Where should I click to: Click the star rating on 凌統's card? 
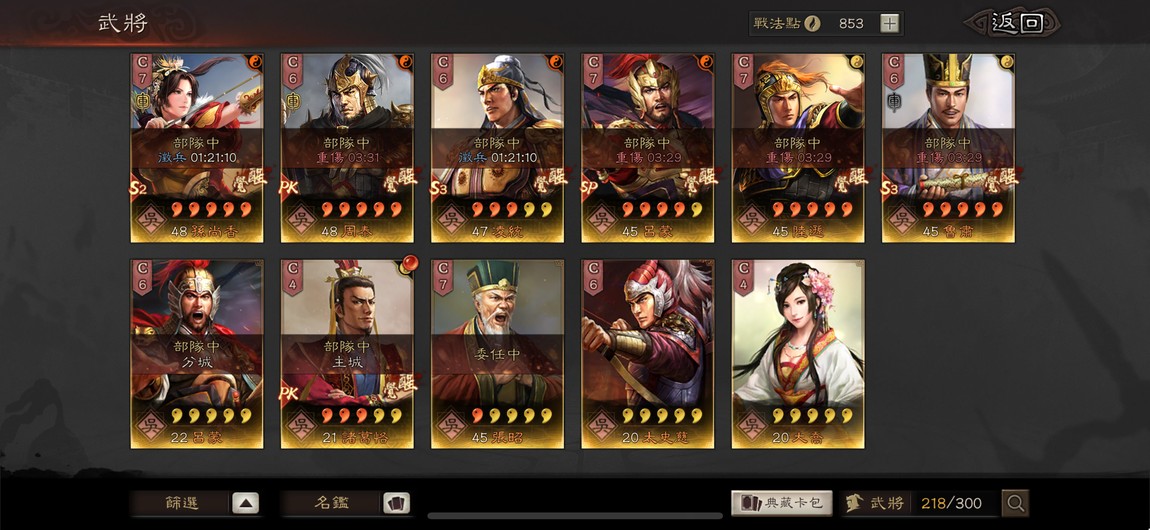pyautogui.click(x=510, y=210)
